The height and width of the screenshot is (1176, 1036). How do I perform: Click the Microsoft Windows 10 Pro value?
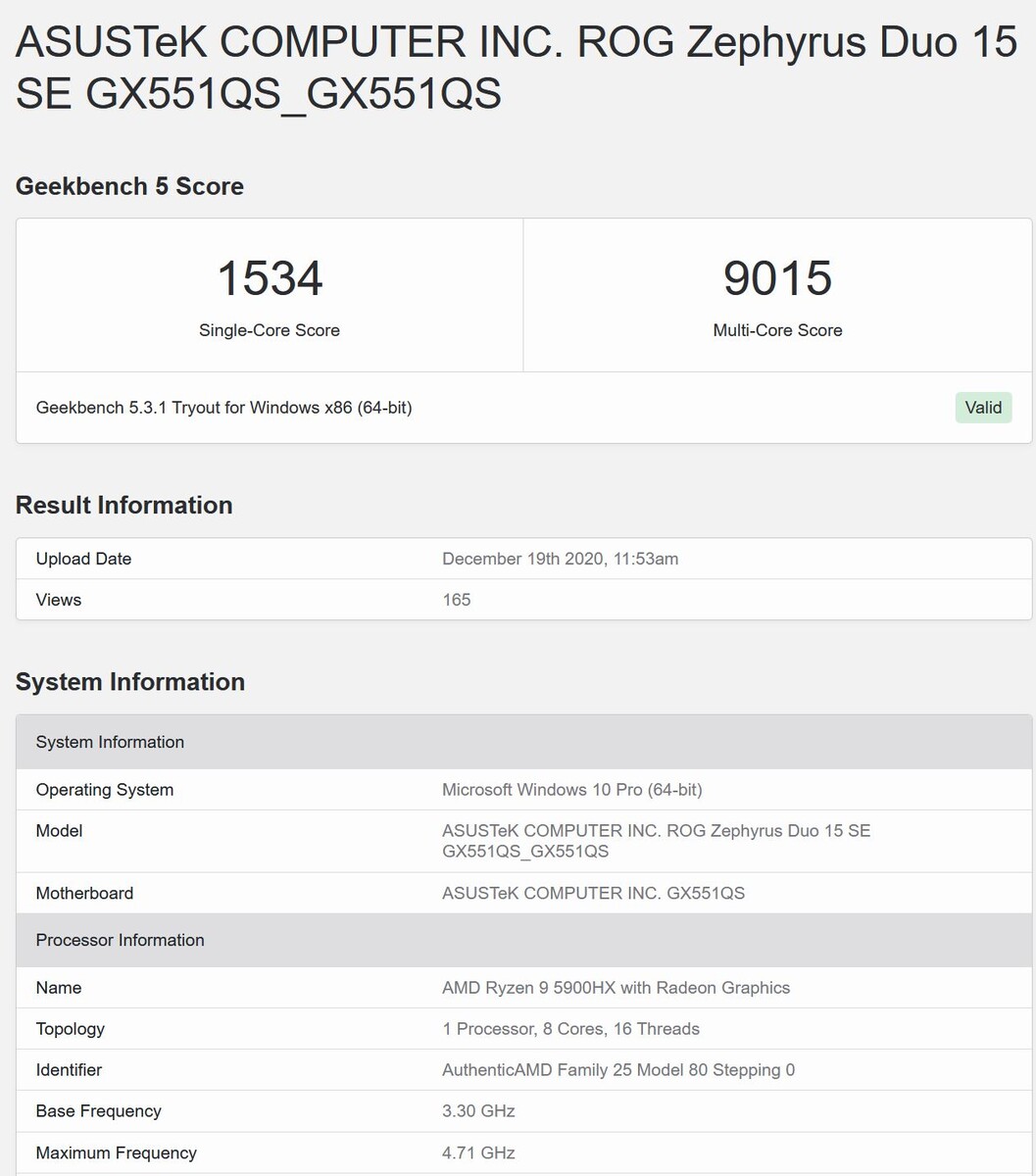(x=571, y=790)
